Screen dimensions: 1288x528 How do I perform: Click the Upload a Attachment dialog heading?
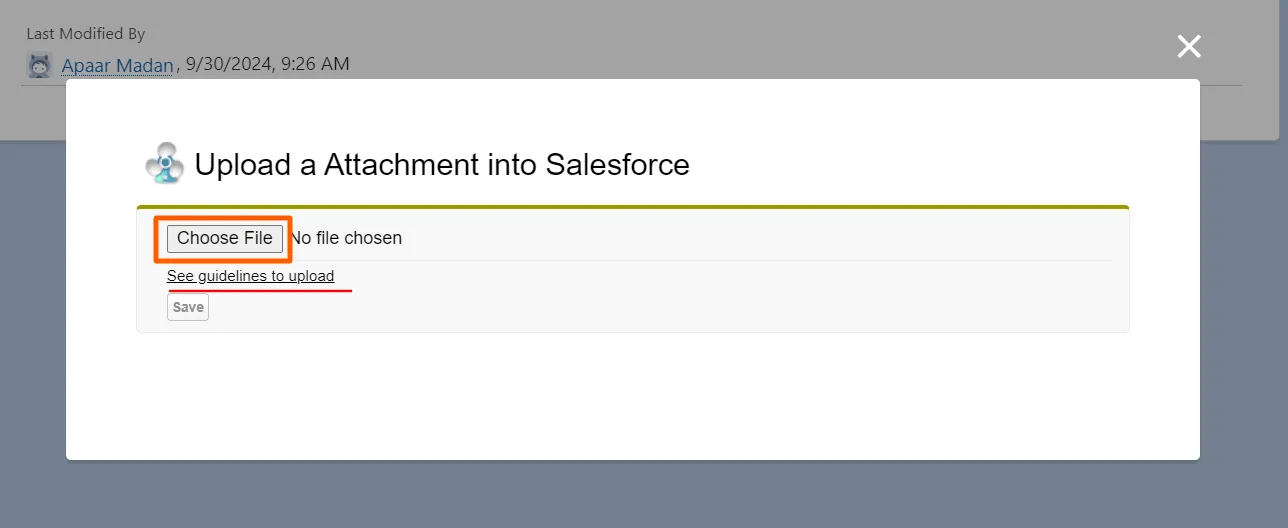point(442,164)
